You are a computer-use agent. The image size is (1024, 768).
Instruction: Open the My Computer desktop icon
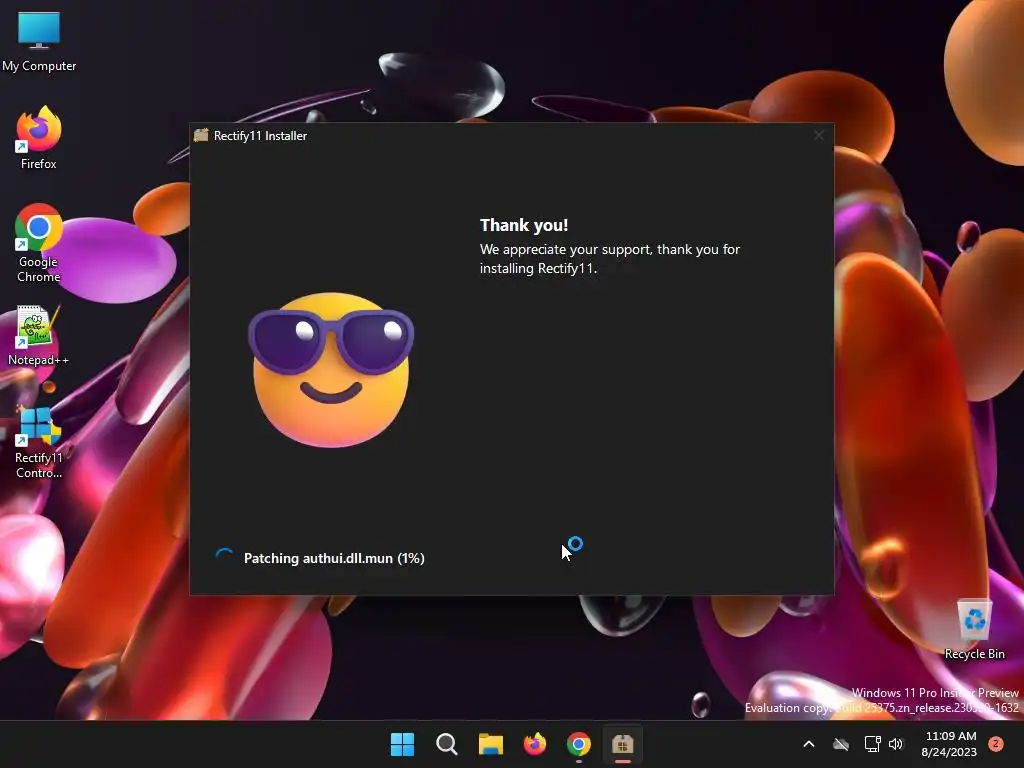point(39,42)
